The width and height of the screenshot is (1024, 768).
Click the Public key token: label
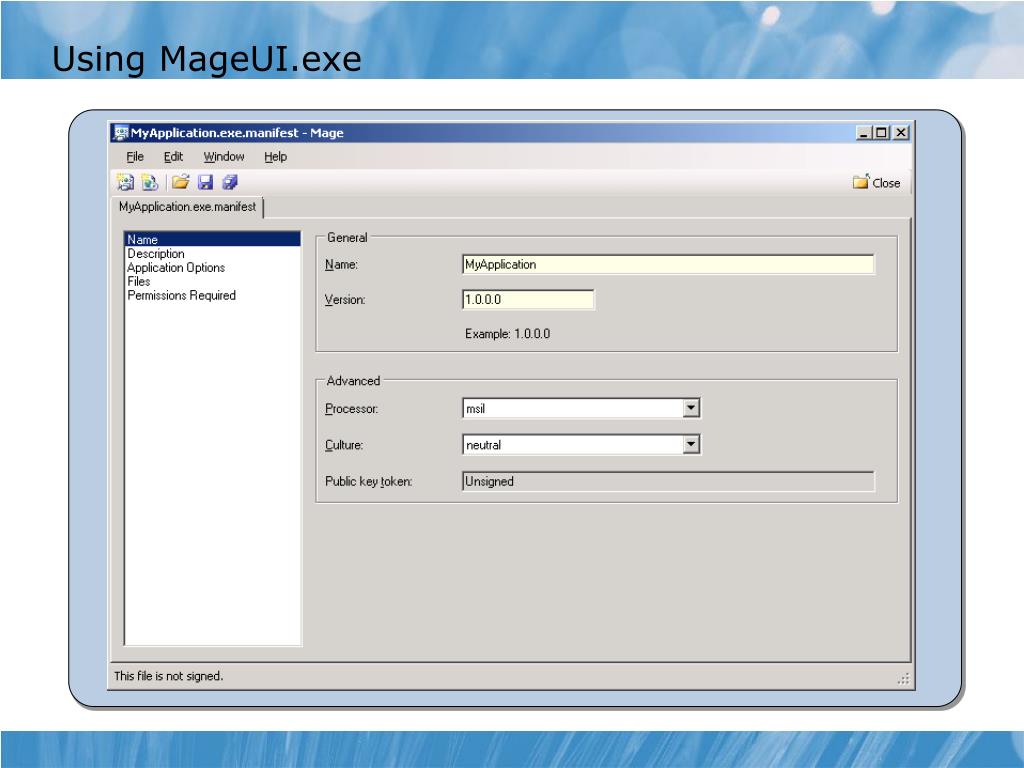(368, 481)
